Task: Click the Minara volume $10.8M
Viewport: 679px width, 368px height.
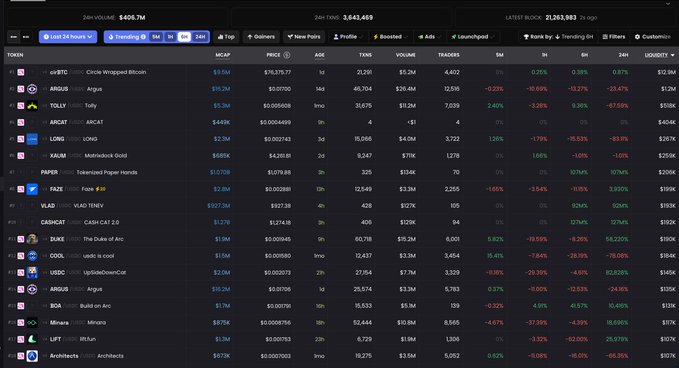Action: (406, 323)
